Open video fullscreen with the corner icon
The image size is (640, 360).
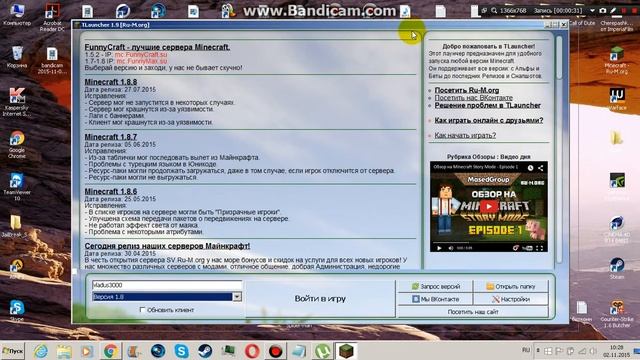(540, 248)
